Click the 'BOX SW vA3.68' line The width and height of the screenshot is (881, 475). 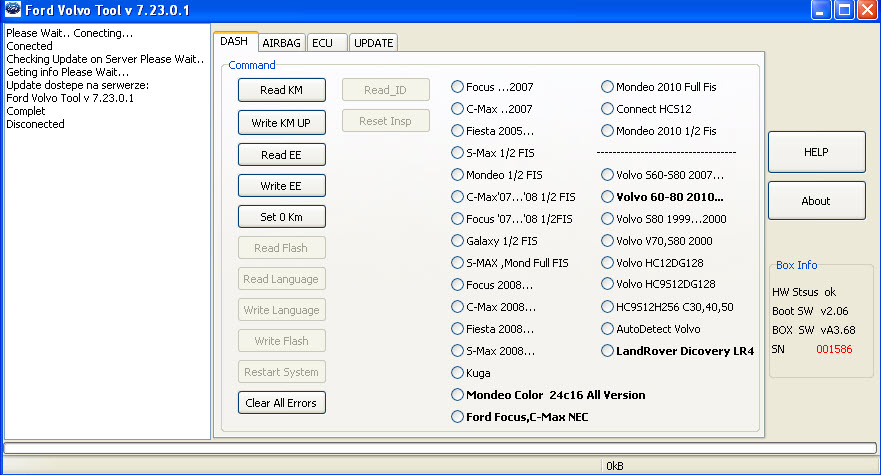[814, 330]
